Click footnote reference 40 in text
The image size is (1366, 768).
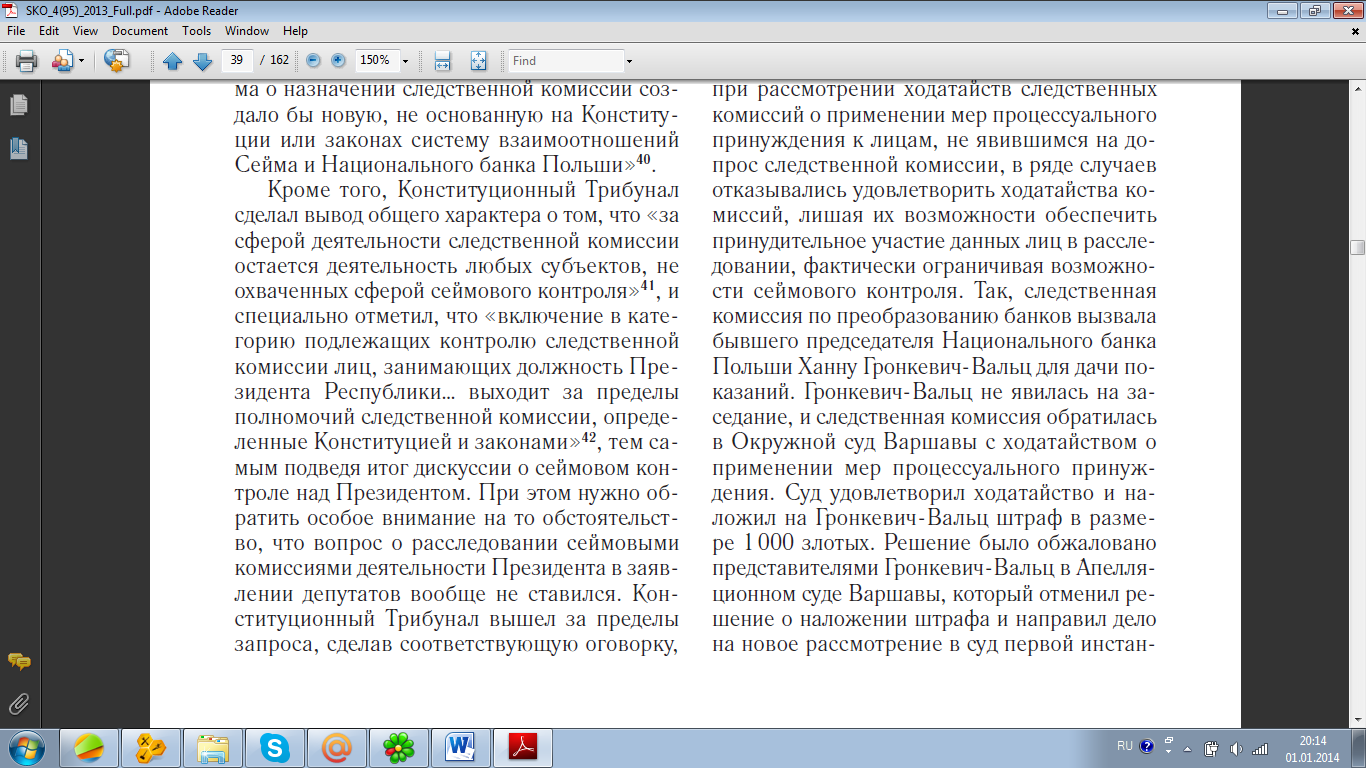point(644,158)
